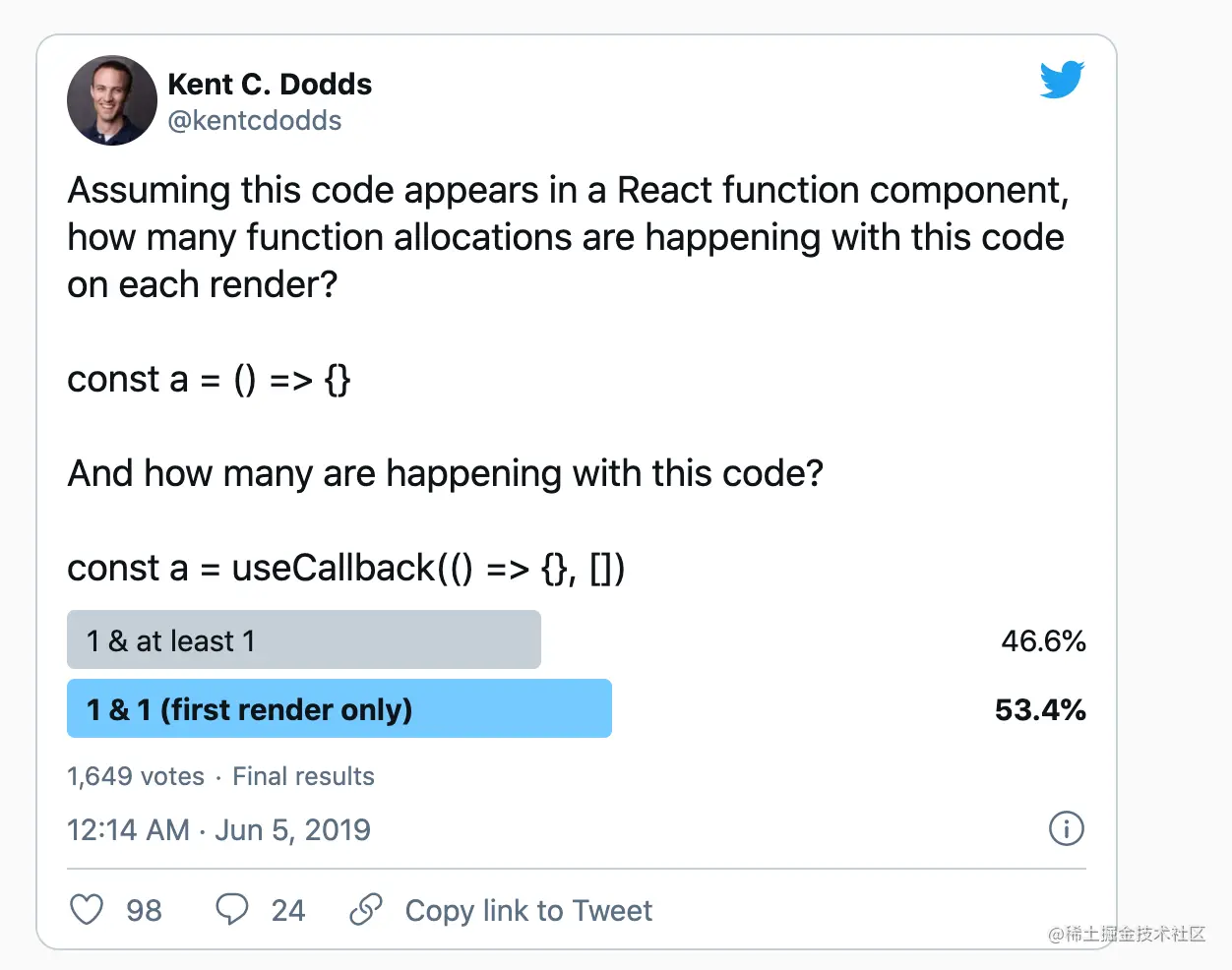The height and width of the screenshot is (970, 1232).
Task: Select poll option '1 & 1 (first render only)'
Action: (339, 708)
